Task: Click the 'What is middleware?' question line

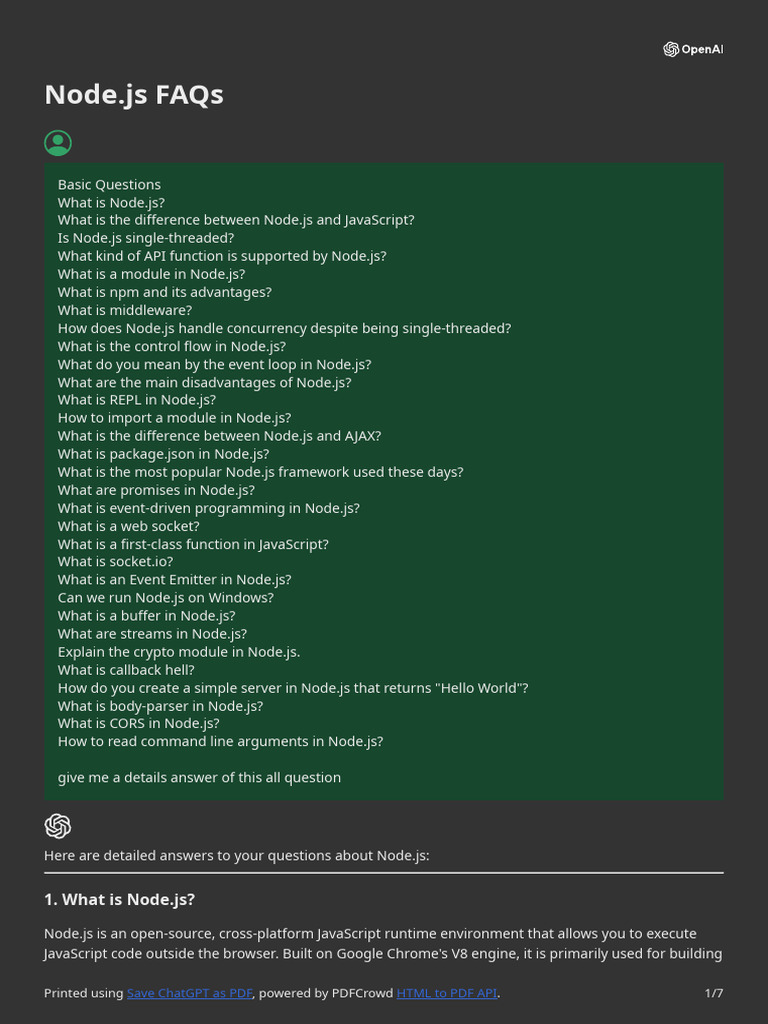Action: click(125, 310)
